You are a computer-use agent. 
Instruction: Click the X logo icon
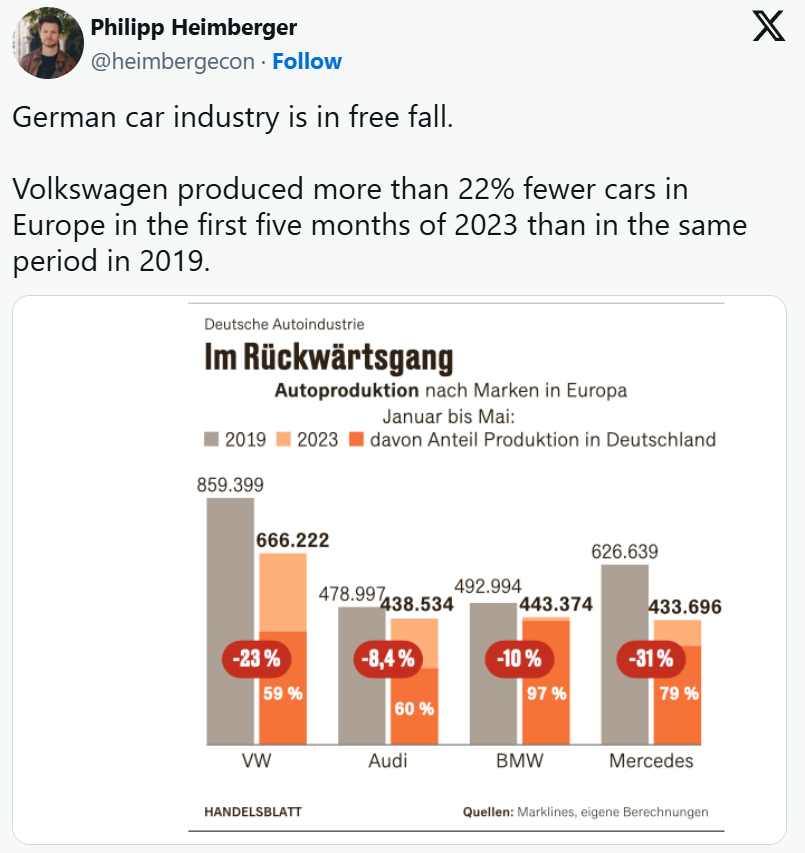click(768, 28)
